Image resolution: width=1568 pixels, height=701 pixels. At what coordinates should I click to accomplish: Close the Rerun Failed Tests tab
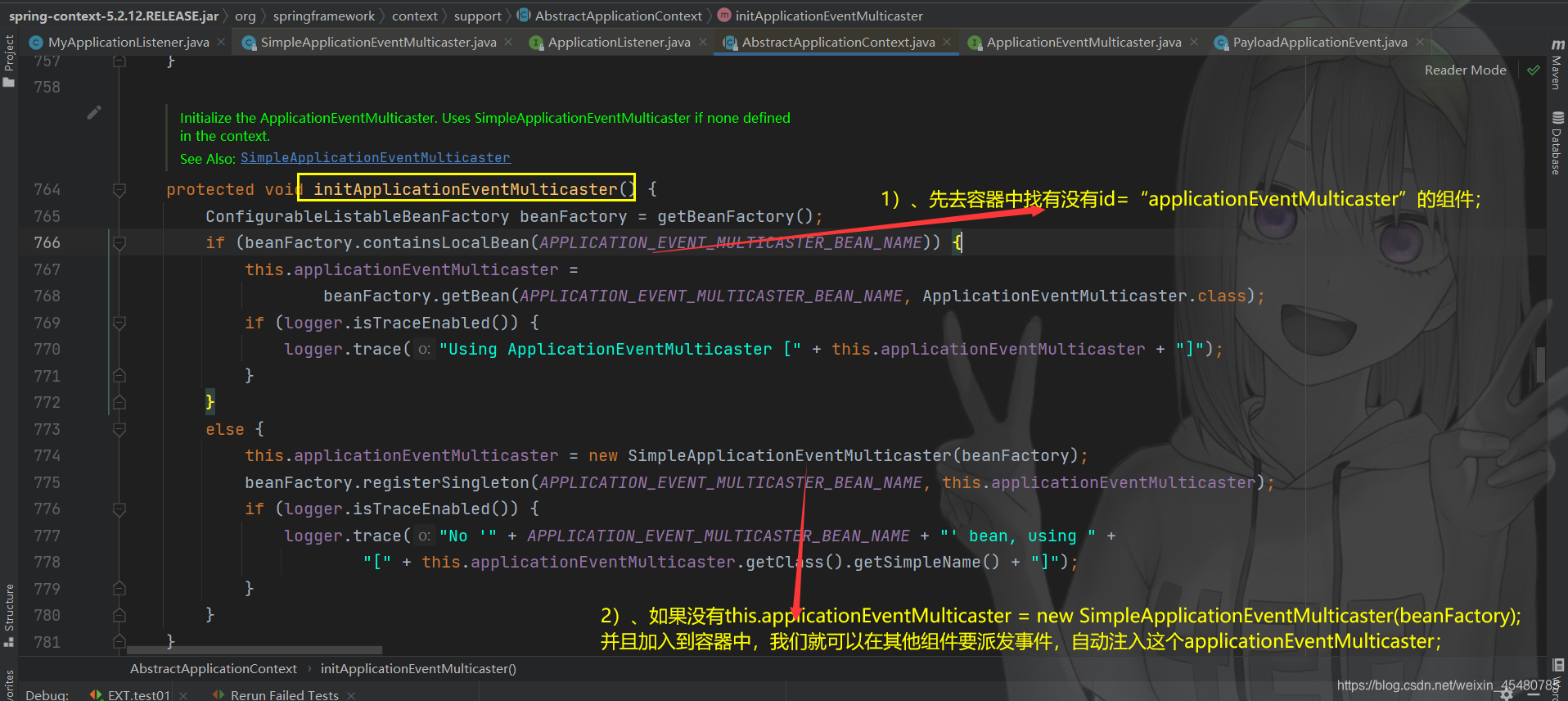(351, 695)
